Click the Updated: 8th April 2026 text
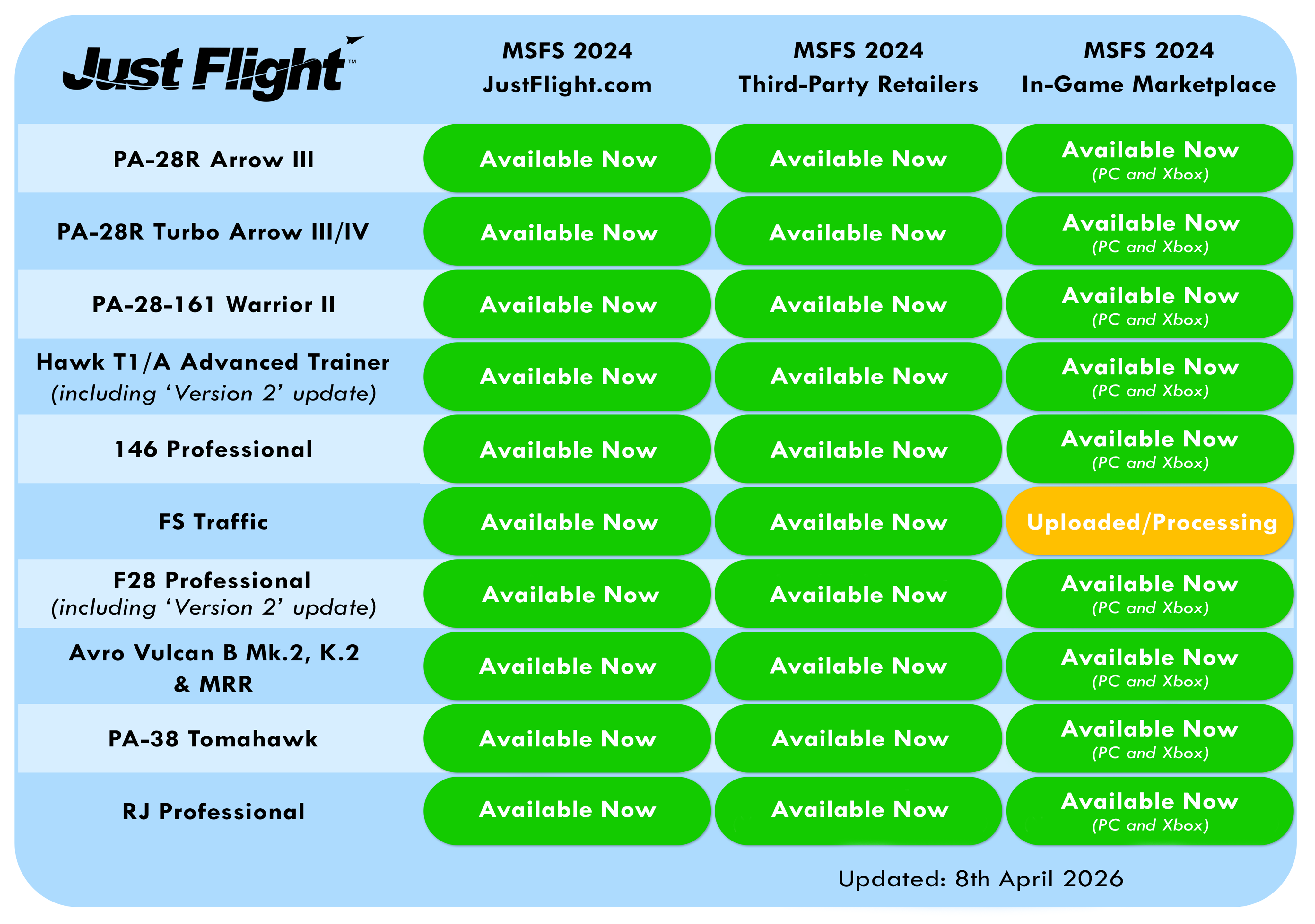Image resolution: width=1315 pixels, height=924 pixels. click(980, 879)
